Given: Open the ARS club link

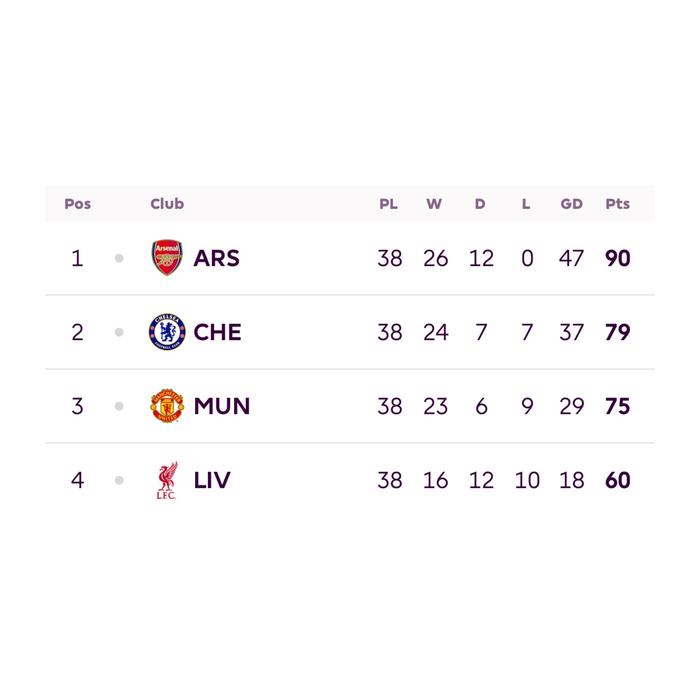Looking at the screenshot, I should point(217,258).
